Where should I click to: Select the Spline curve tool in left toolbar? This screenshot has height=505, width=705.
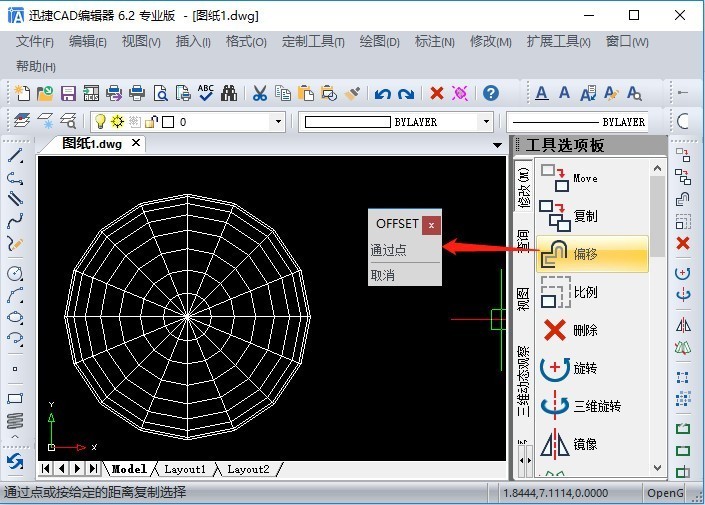pos(15,220)
